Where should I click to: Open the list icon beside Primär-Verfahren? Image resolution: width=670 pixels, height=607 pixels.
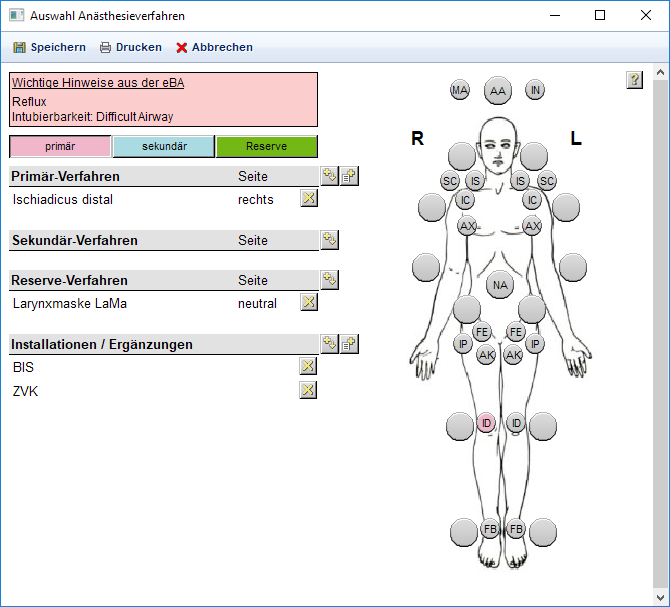349,176
